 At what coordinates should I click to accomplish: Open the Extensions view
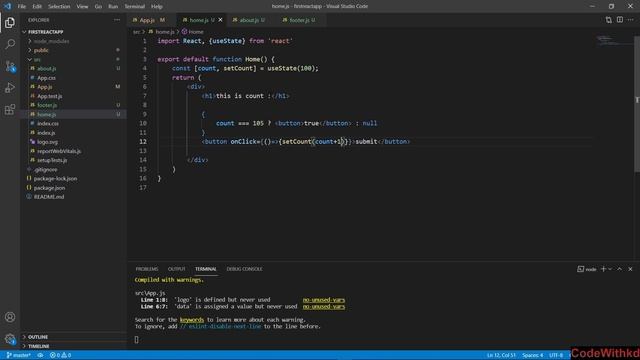10,109
